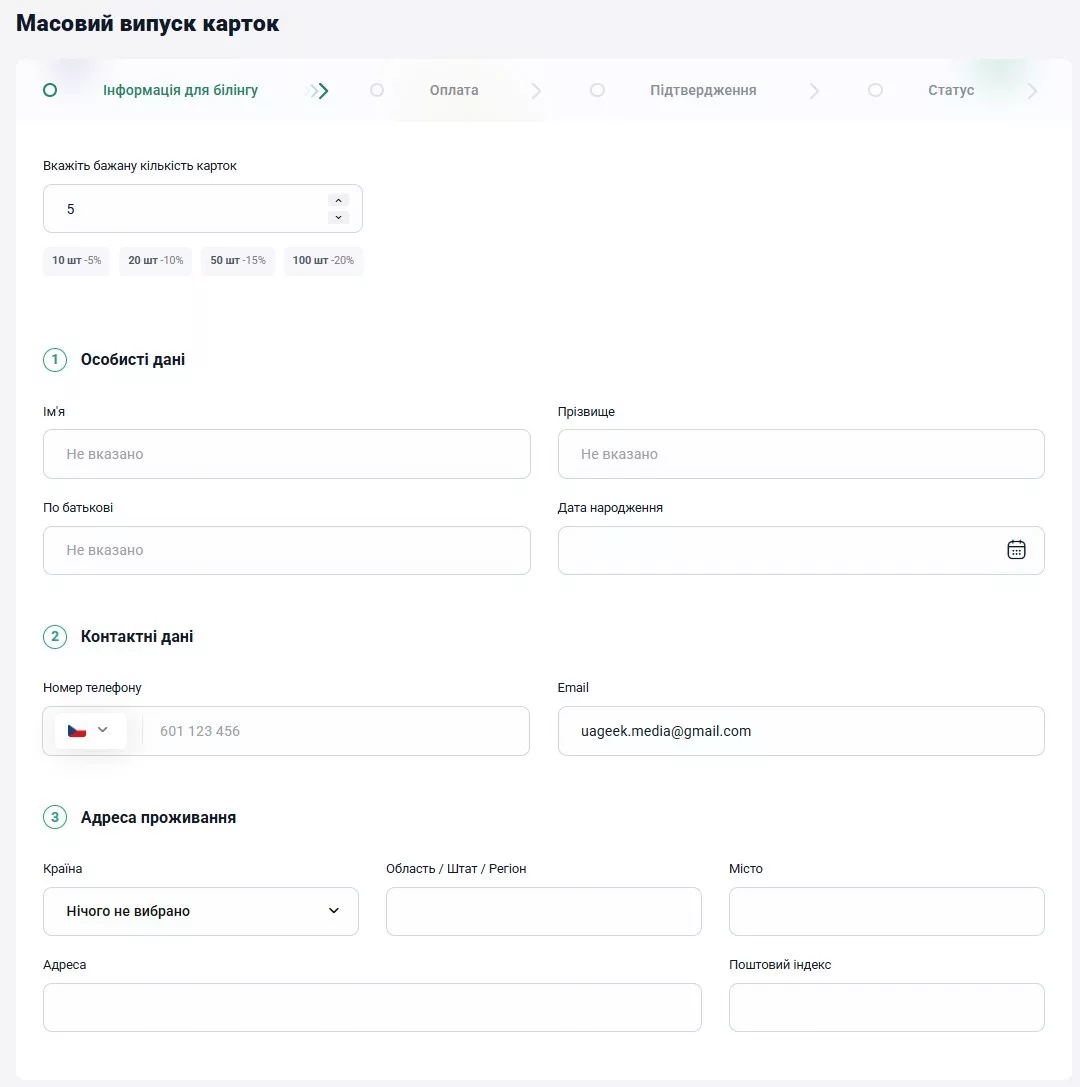Switch to the Підтвердження step
Viewport: 1080px width, 1087px height.
pos(702,90)
